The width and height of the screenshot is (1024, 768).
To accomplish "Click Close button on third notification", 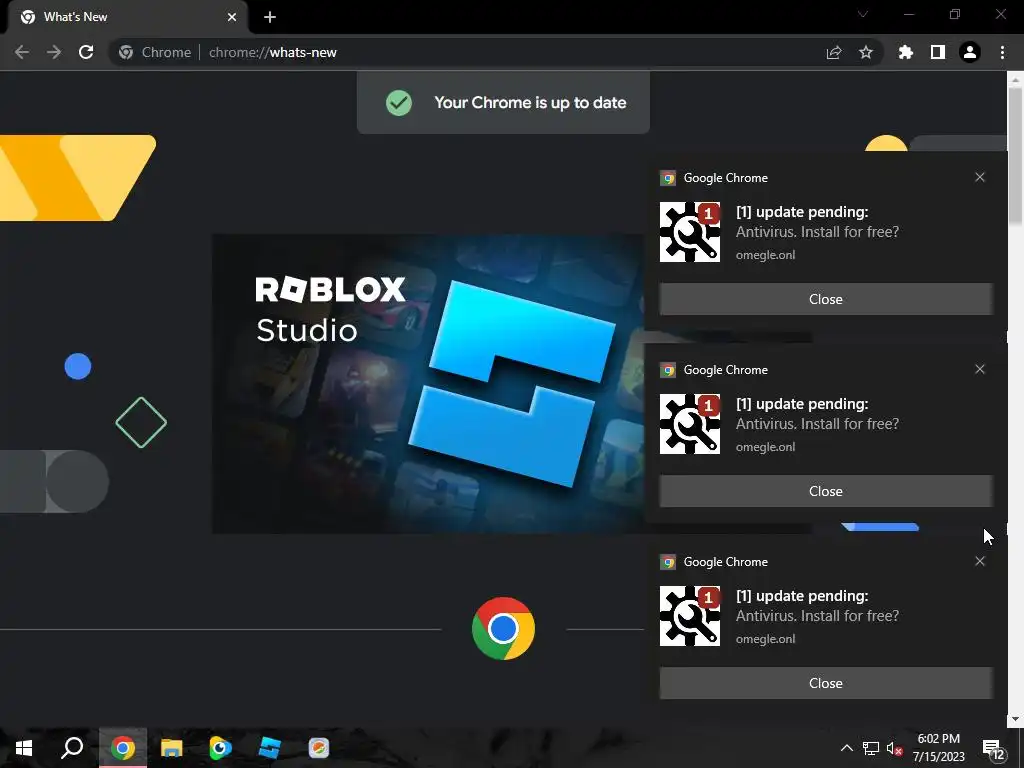I will click(x=825, y=683).
